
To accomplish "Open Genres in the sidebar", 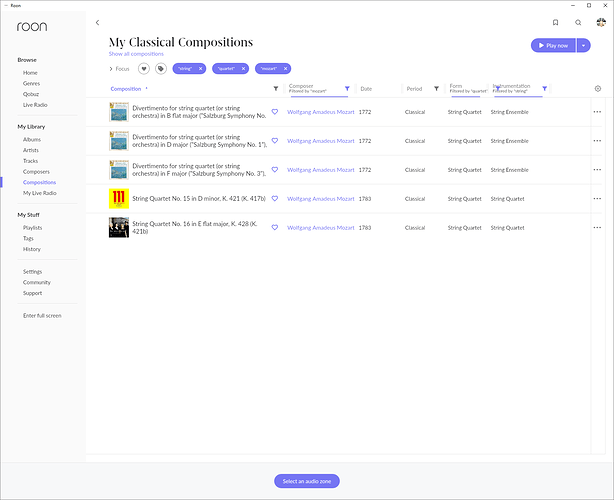I will click(x=31, y=83).
